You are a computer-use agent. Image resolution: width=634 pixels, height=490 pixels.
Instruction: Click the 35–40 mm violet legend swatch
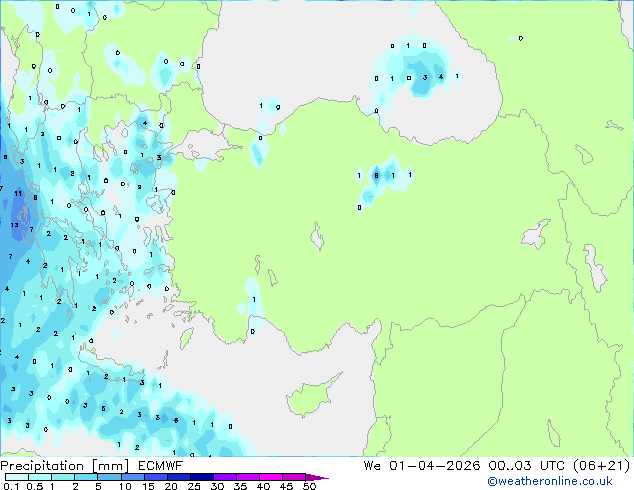[247, 477]
